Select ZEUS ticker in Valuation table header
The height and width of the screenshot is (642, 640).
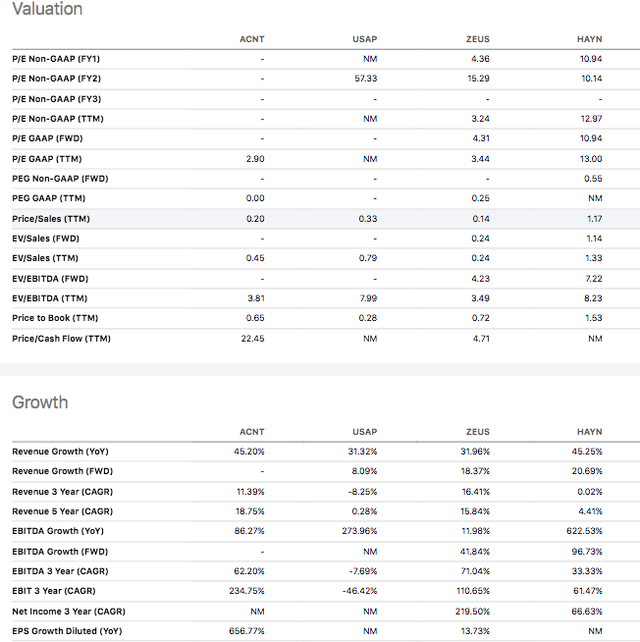pyautogui.click(x=477, y=39)
